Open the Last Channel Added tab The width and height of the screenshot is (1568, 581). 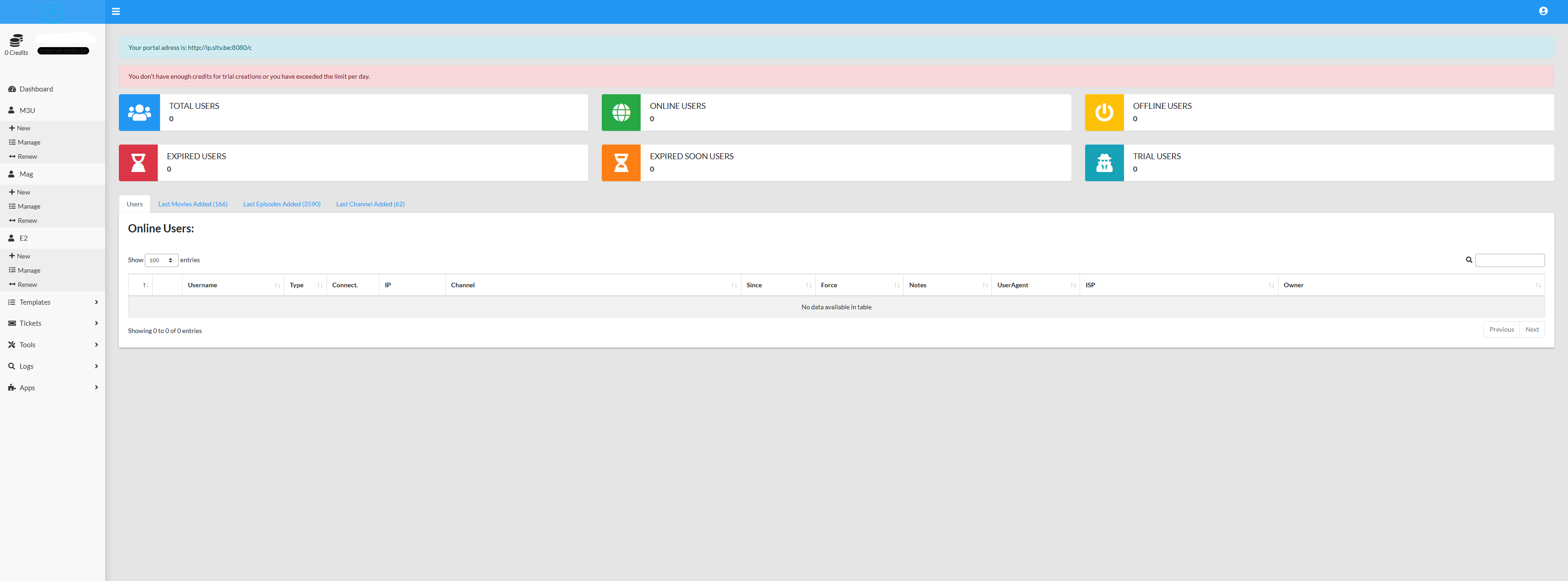tap(370, 204)
